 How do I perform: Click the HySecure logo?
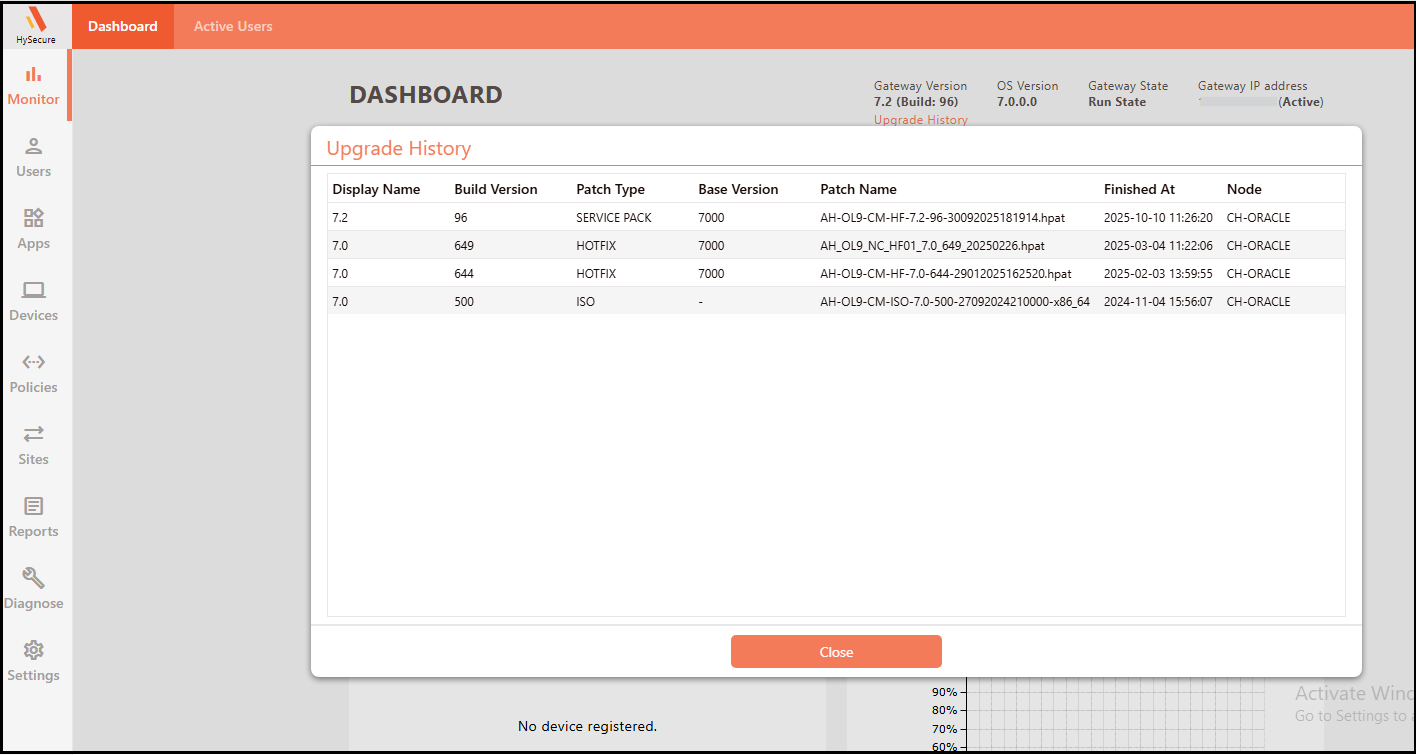tap(36, 25)
